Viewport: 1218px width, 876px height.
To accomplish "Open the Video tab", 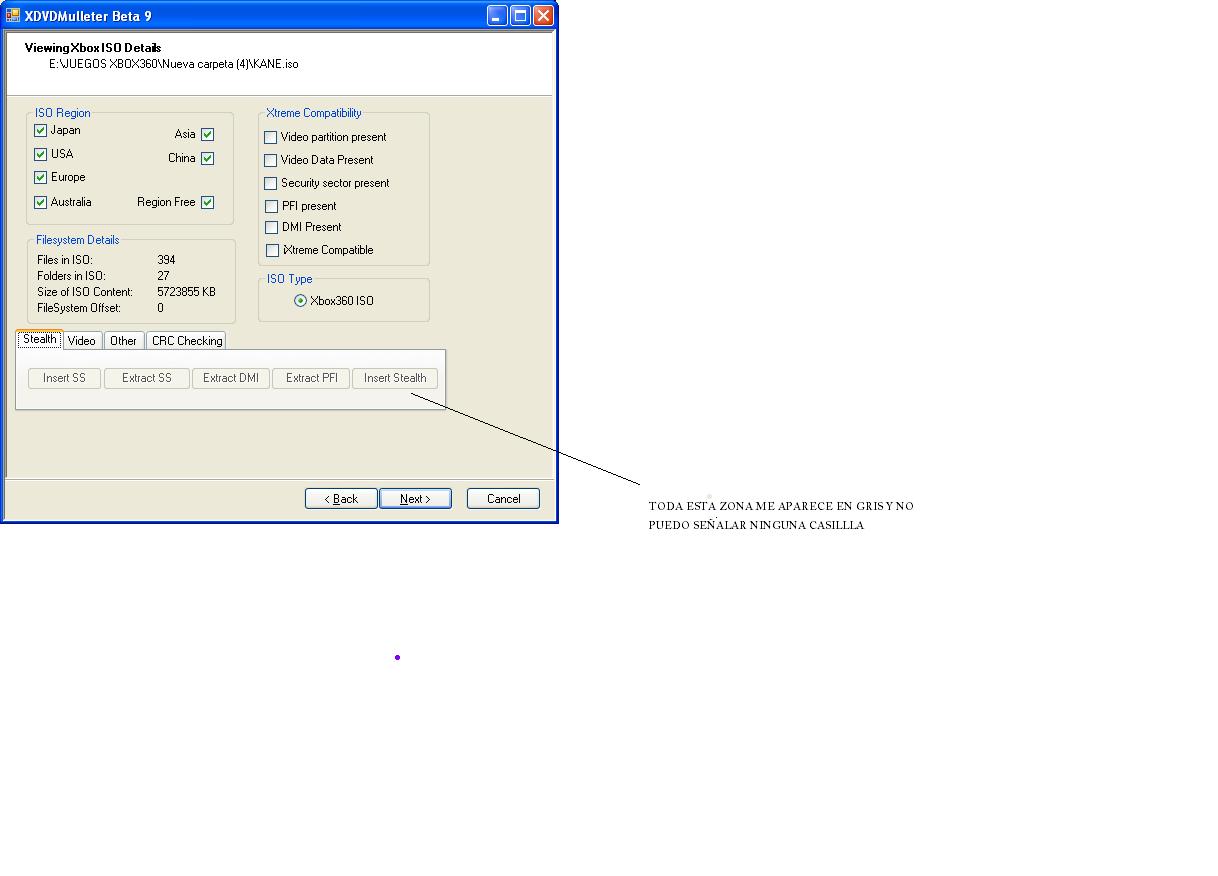I will (82, 341).
